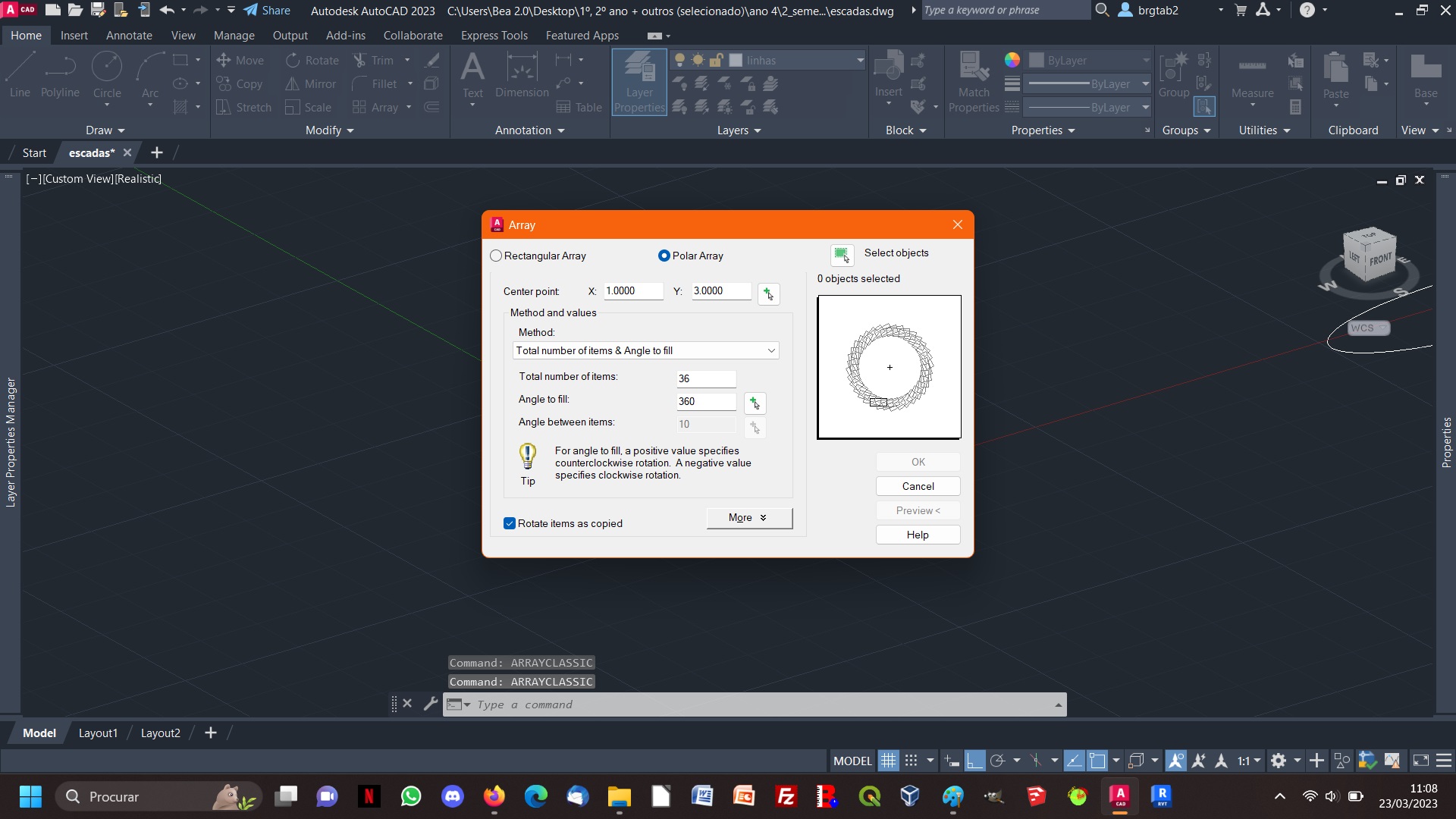Click the Total number of items field
The height and width of the screenshot is (819, 1456).
[704, 378]
